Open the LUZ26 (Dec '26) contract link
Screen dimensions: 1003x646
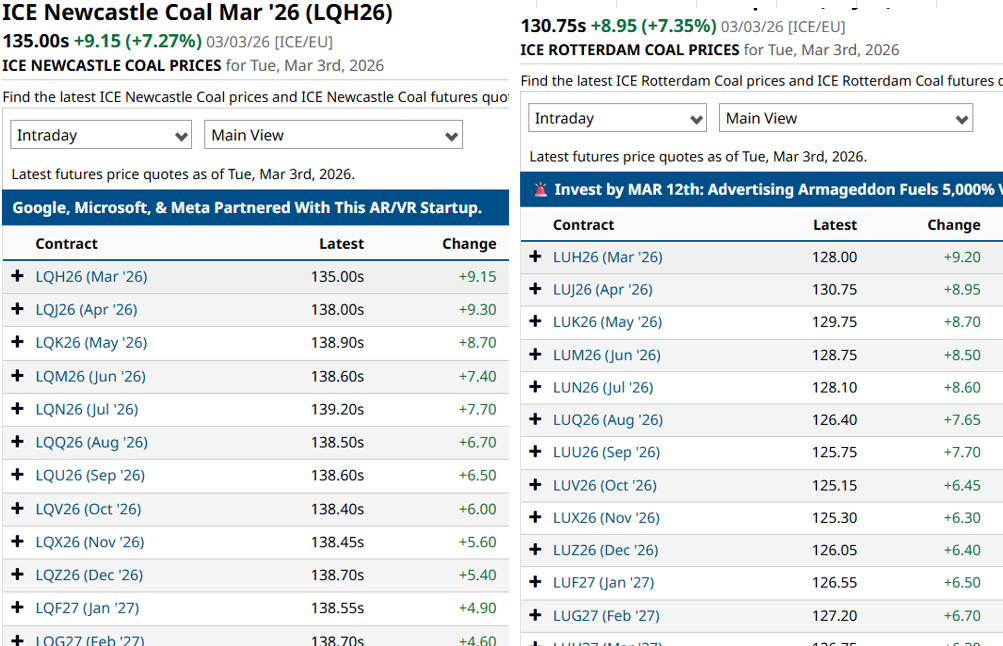tap(605, 550)
